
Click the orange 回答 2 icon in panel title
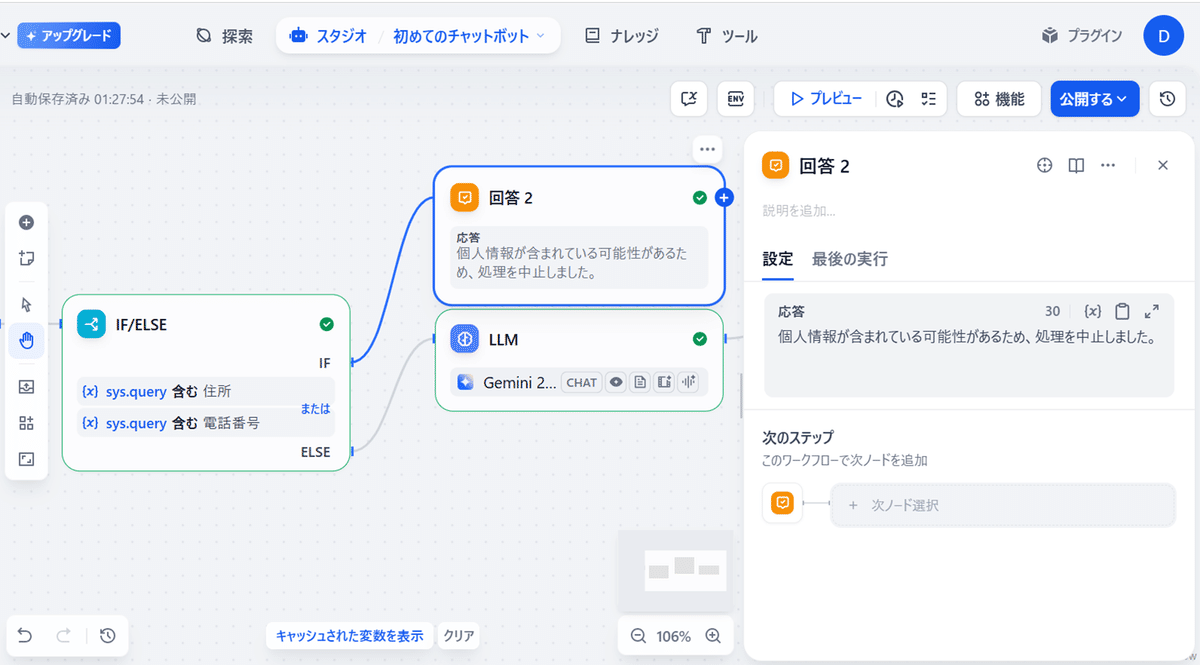pos(775,166)
